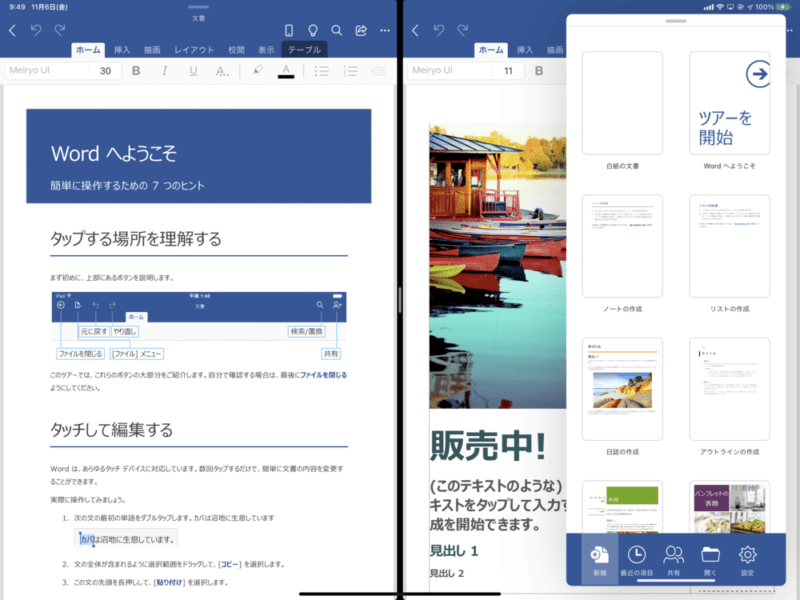
Task: Choose the 日誌の作成 template
Action: click(622, 389)
